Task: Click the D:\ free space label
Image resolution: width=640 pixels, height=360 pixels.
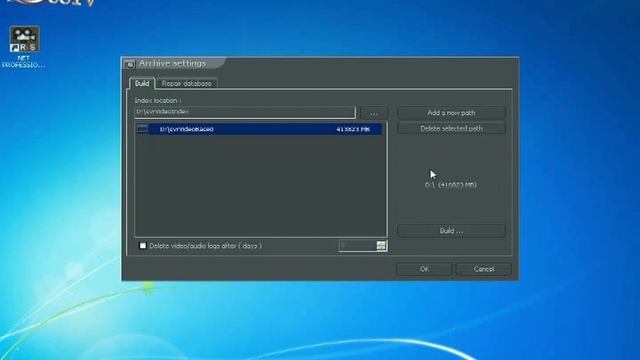Action: [x=451, y=185]
